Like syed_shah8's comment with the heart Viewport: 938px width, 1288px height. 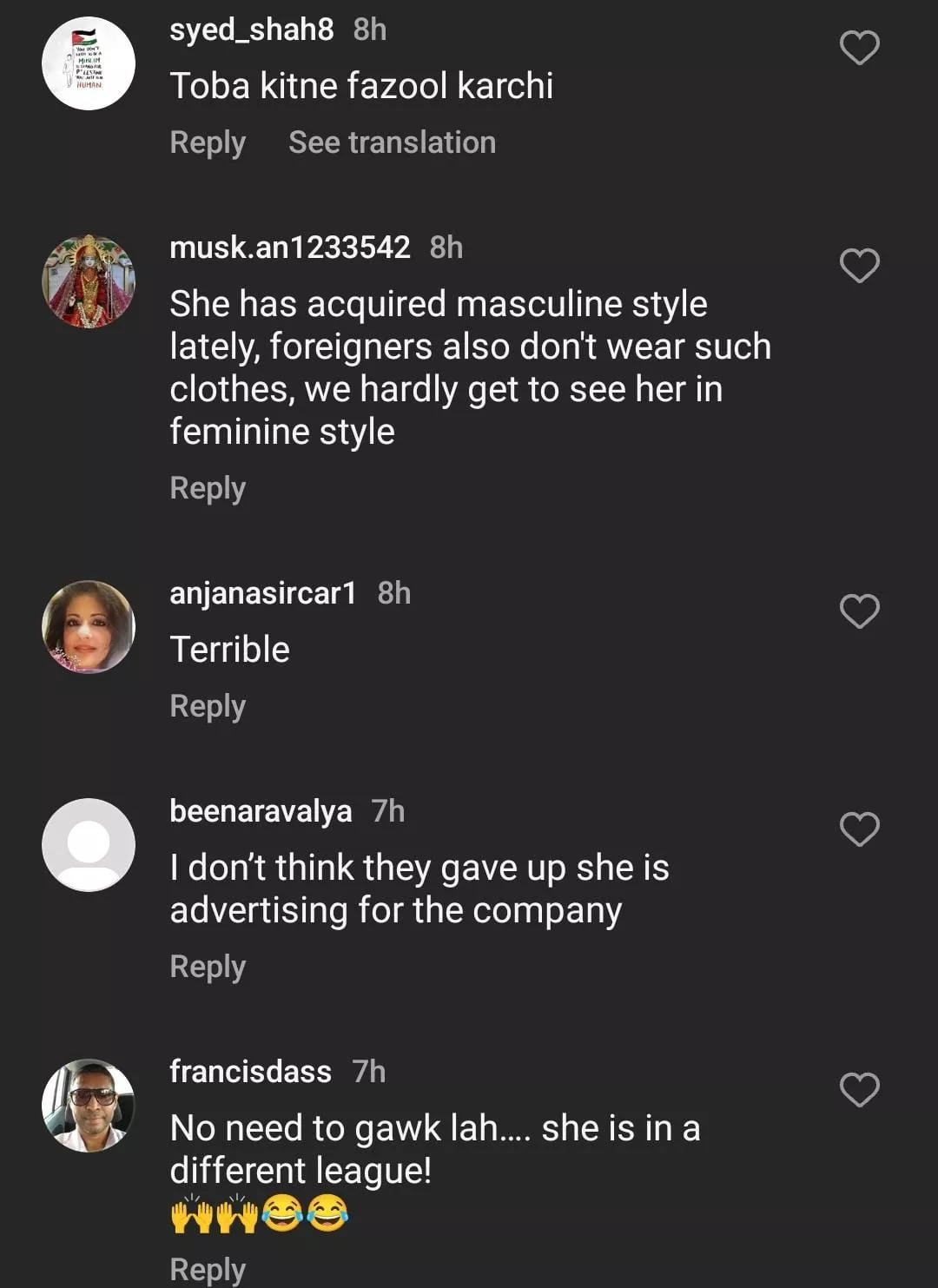tap(859, 48)
